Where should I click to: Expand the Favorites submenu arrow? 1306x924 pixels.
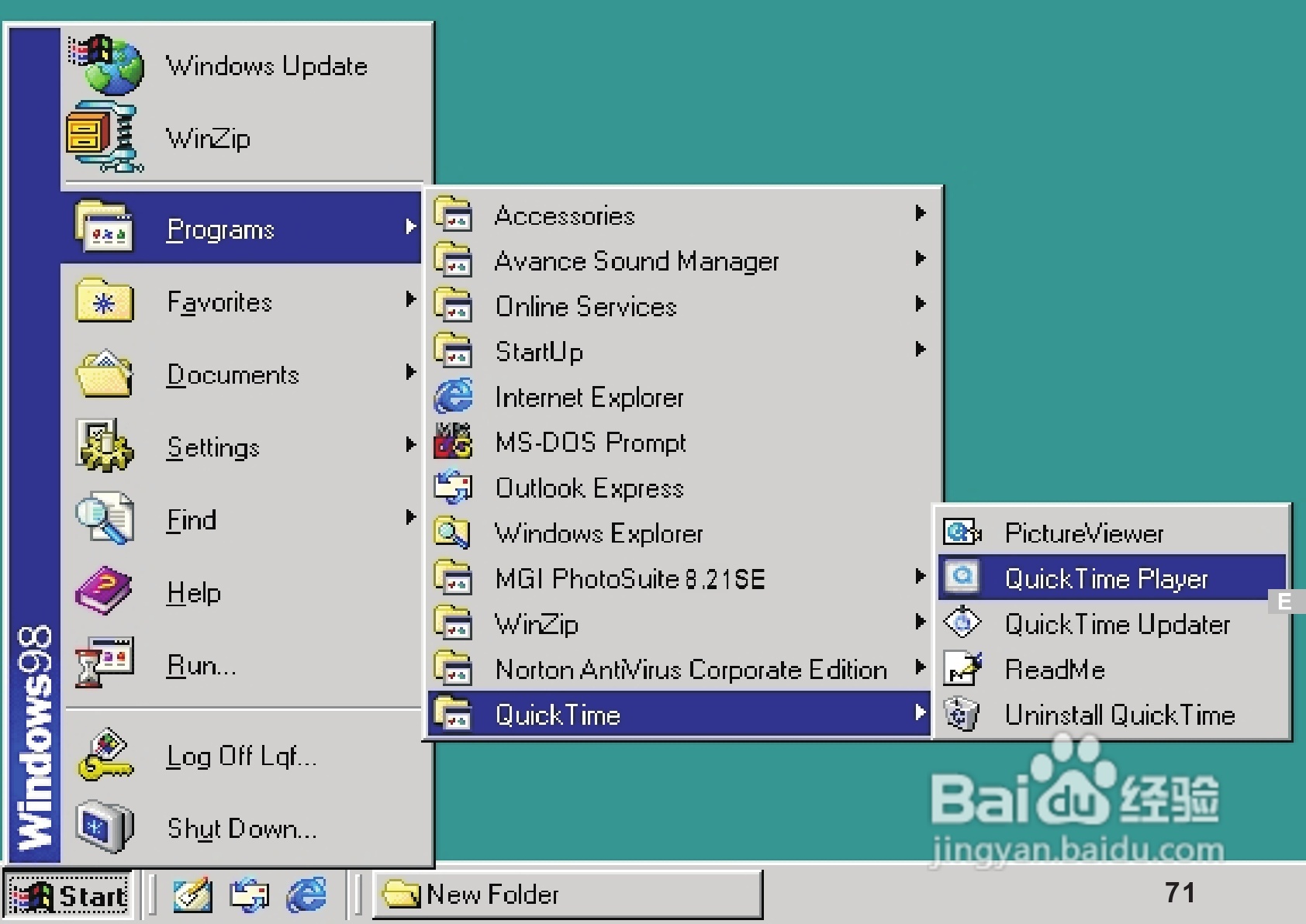point(410,299)
